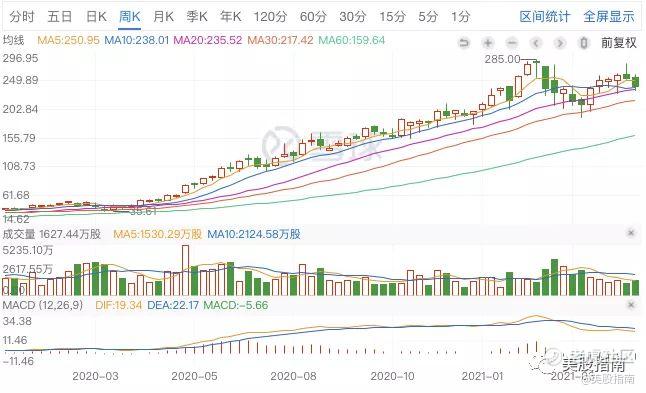Move chart right with right-chevron icon
646x393 pixels.
pos(559,43)
